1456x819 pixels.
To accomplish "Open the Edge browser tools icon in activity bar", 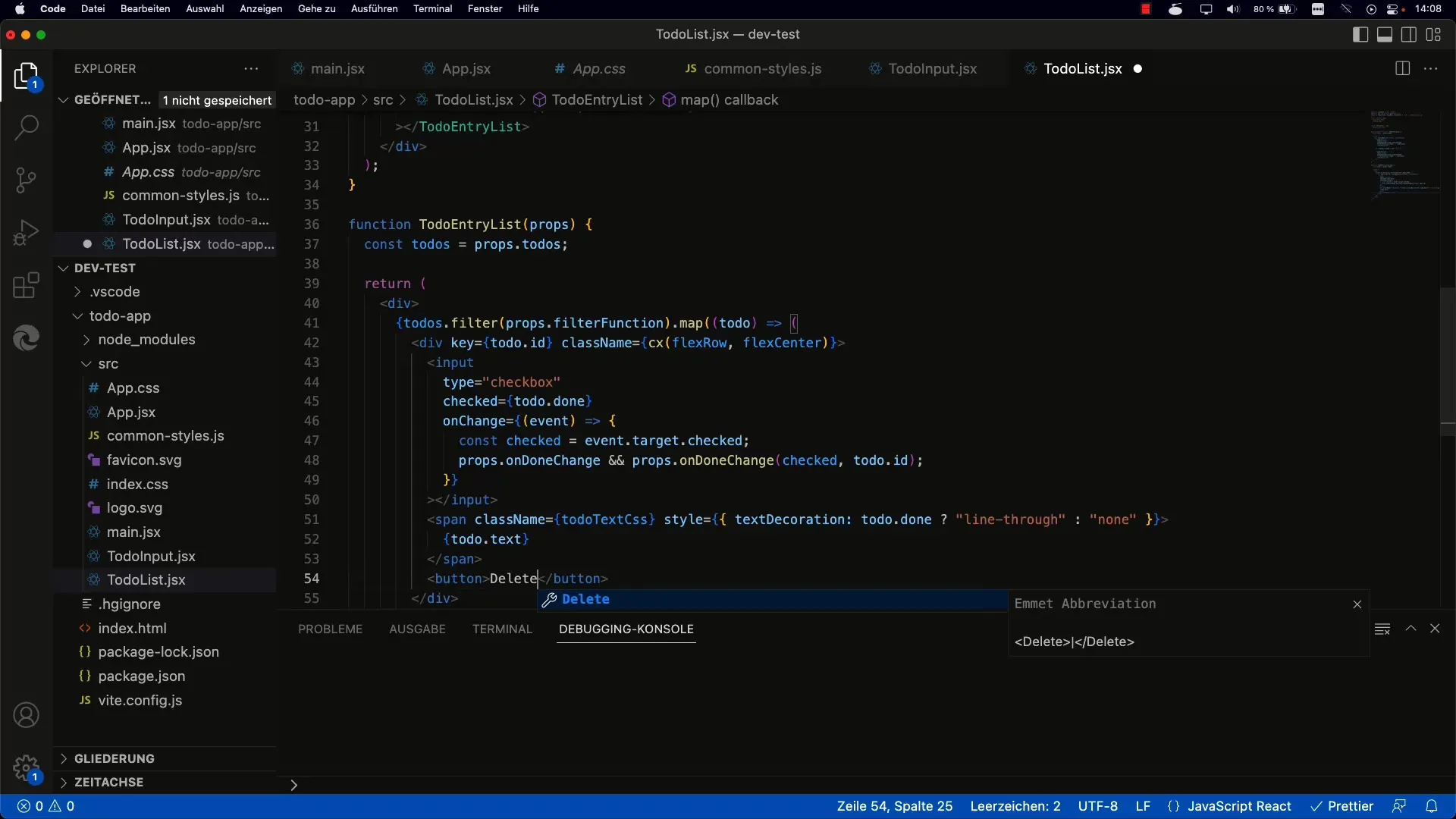I will [26, 337].
